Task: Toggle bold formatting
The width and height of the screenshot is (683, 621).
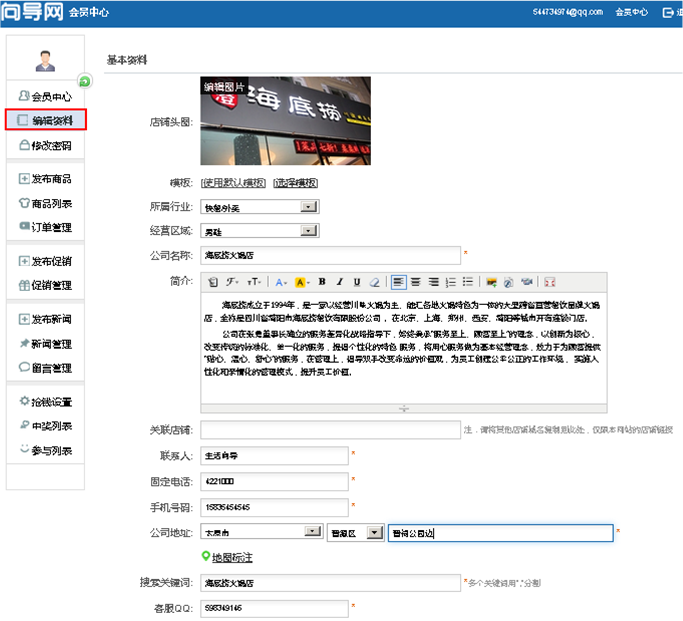Action: pyautogui.click(x=322, y=282)
